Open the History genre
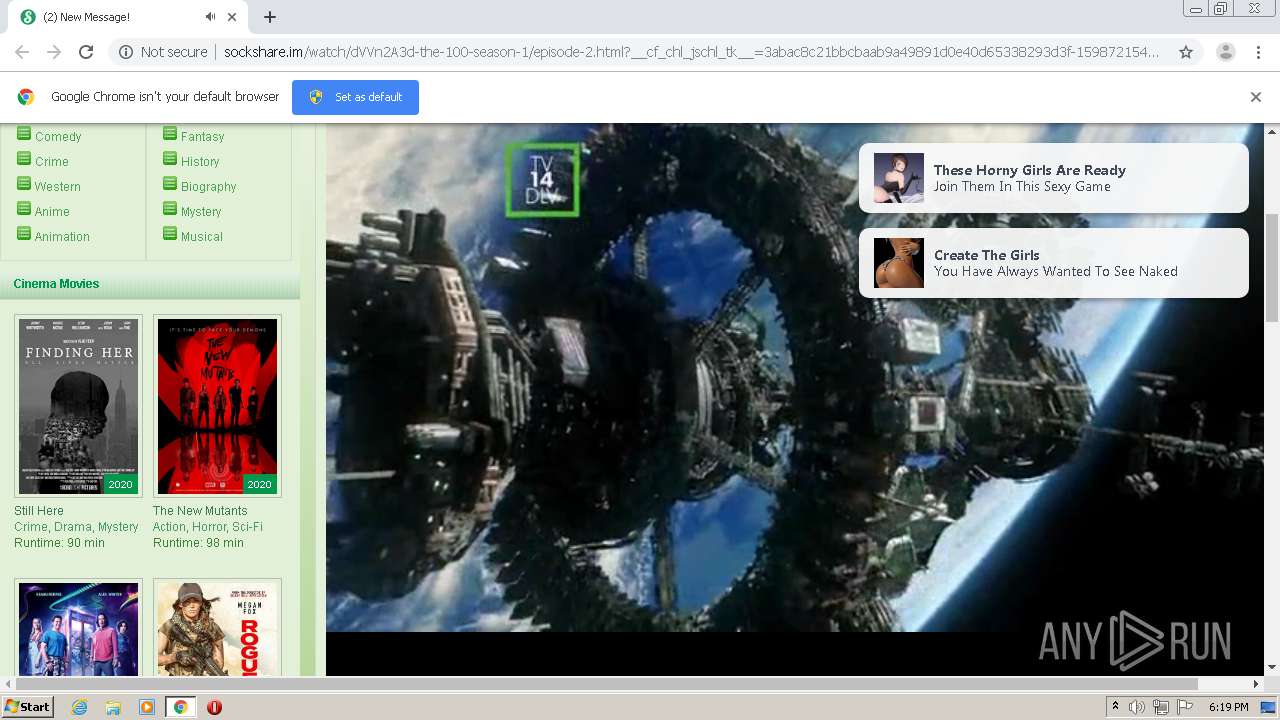1280x720 pixels. pos(200,162)
